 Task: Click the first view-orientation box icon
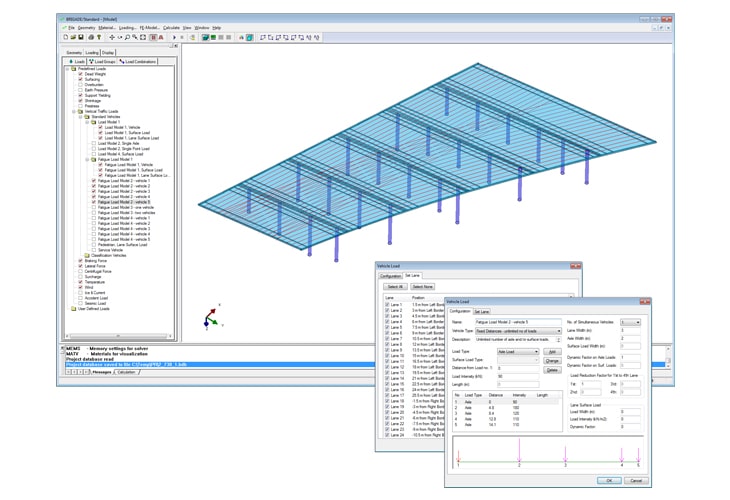(263, 37)
